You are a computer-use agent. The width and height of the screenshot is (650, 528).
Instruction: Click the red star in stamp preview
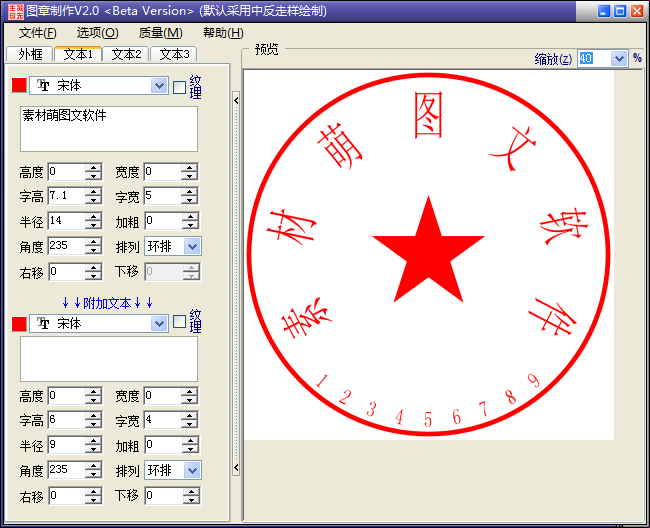click(x=428, y=251)
